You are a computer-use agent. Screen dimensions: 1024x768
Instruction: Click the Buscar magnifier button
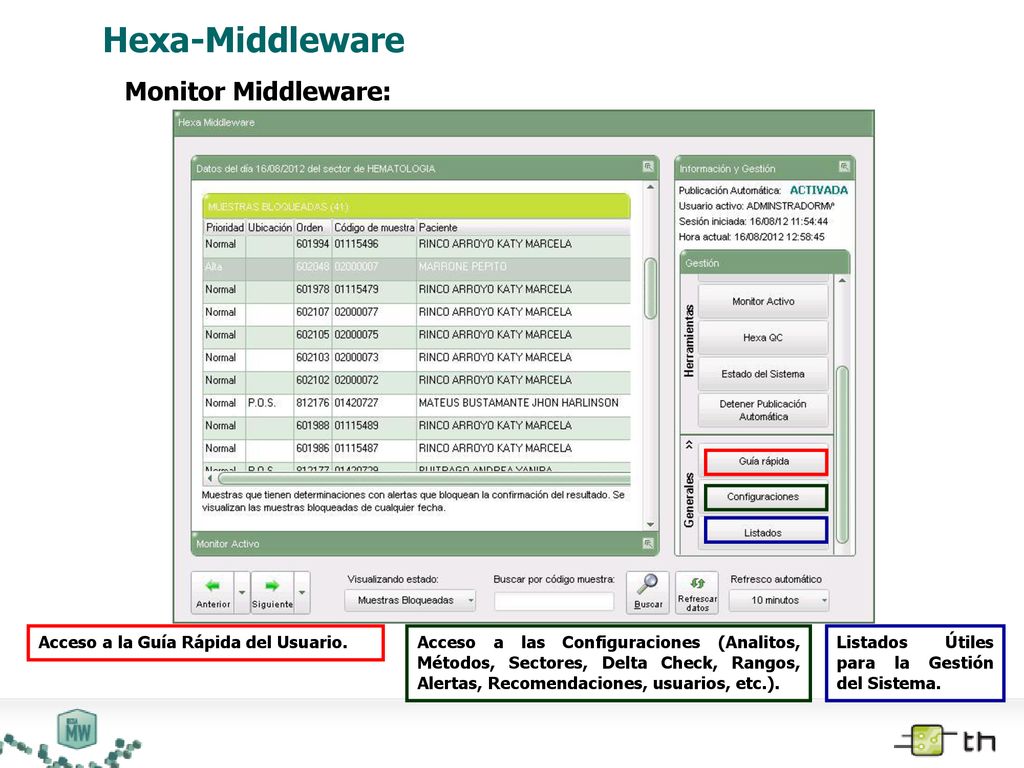click(648, 592)
